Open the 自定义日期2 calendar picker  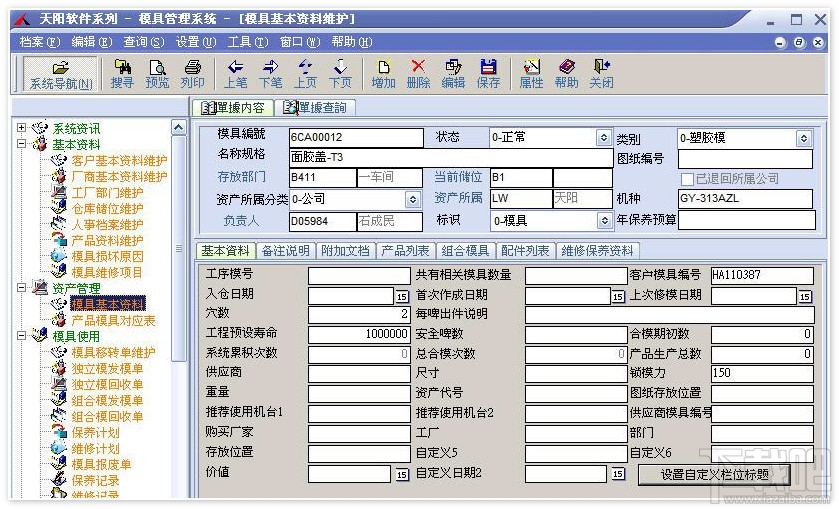click(618, 474)
